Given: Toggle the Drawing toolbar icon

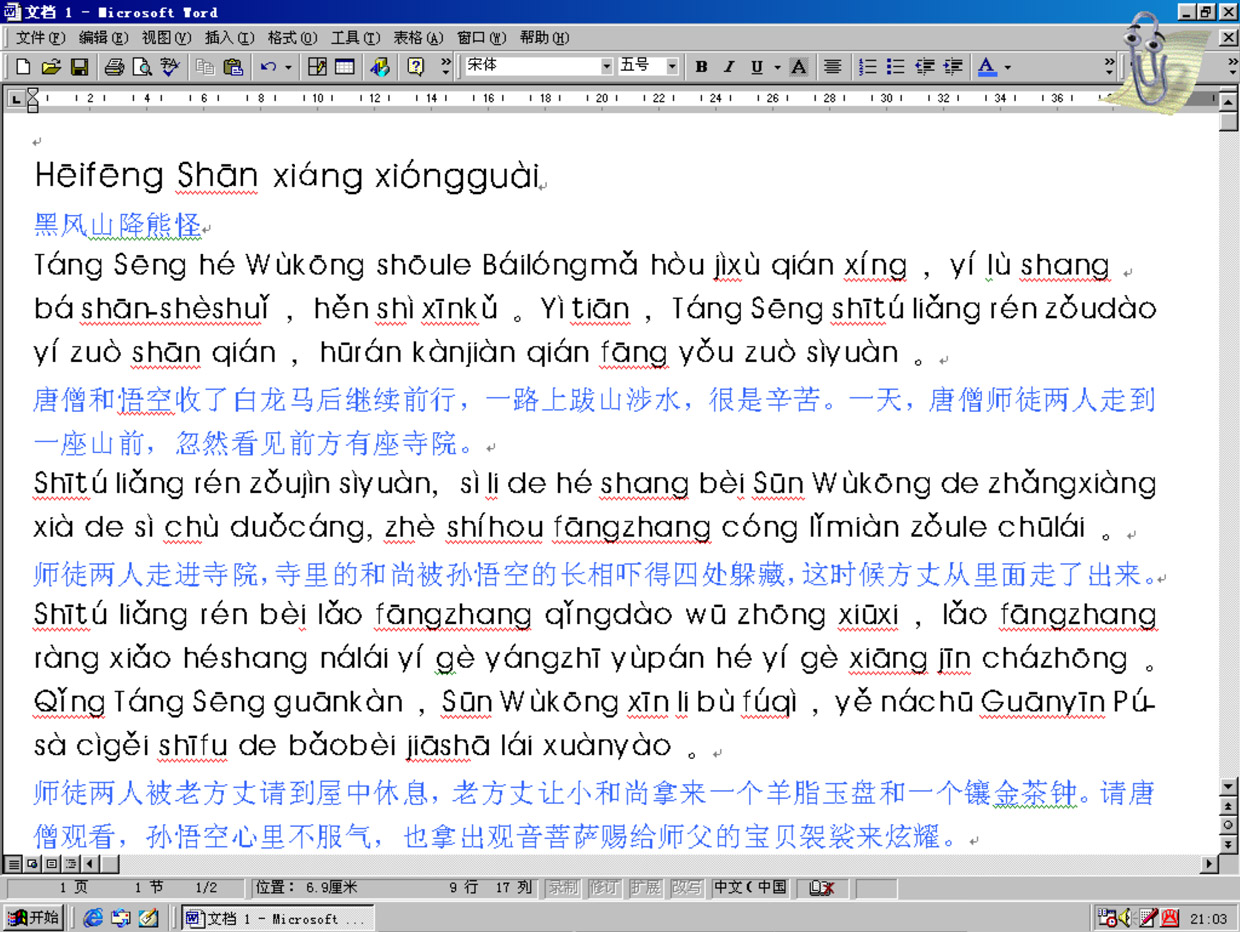Looking at the screenshot, I should point(379,67).
